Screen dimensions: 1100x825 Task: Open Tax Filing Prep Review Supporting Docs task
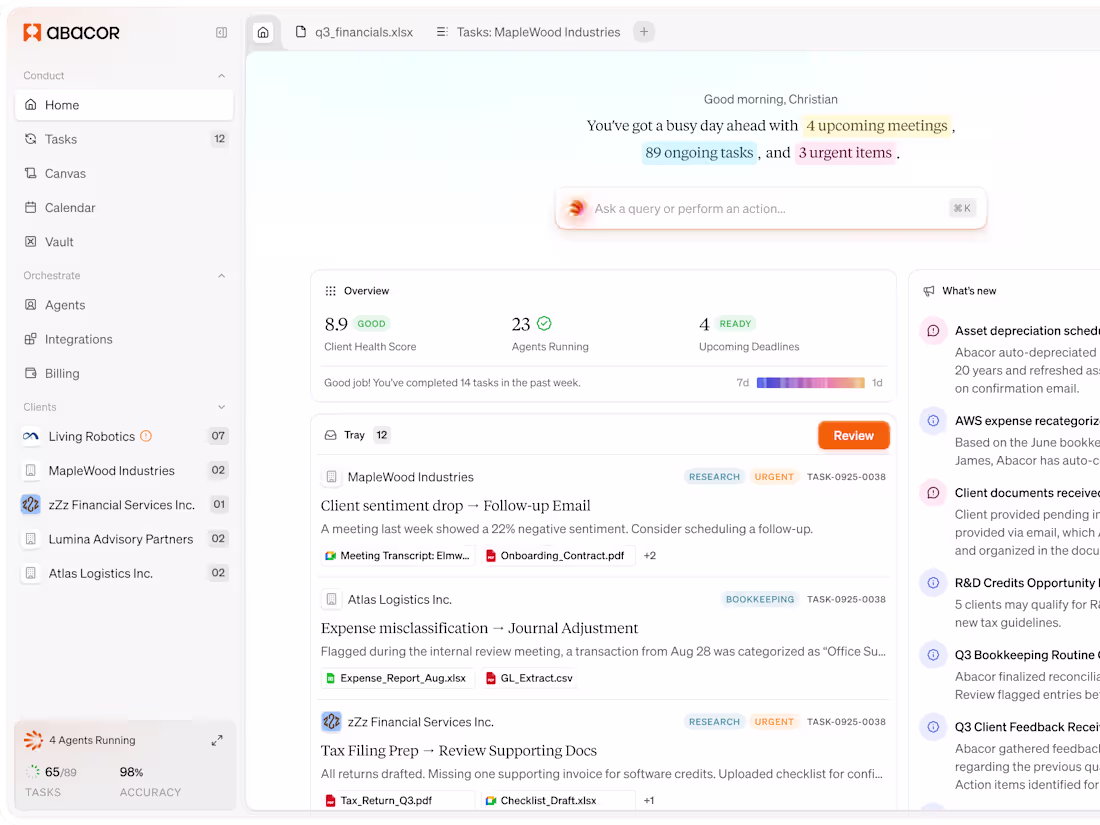pos(459,751)
